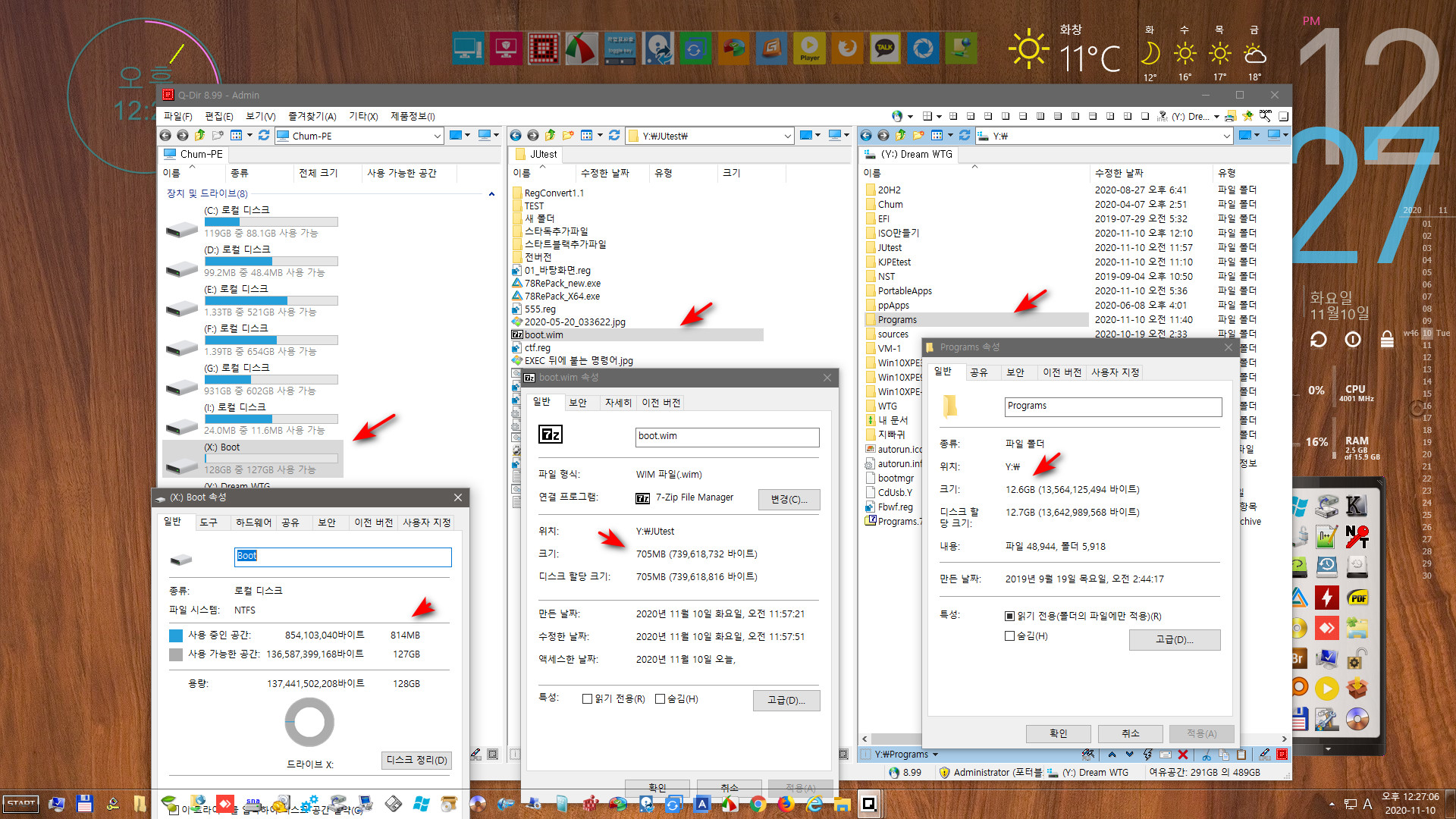The height and width of the screenshot is (819, 1456).
Task: Switch to 자세히 tab in boot.wim properties
Action: [618, 403]
